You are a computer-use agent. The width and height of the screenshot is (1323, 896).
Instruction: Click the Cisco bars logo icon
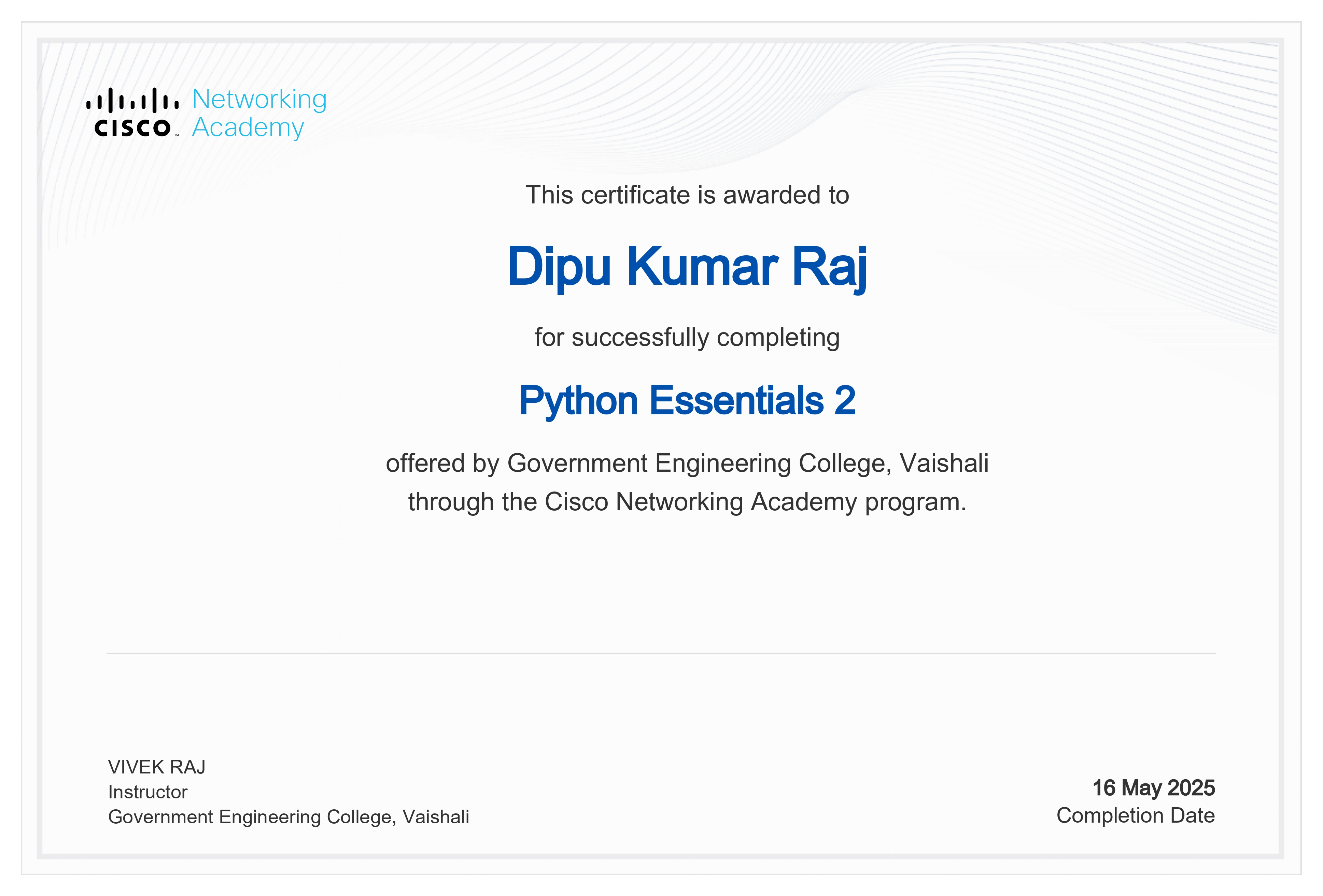[x=132, y=112]
